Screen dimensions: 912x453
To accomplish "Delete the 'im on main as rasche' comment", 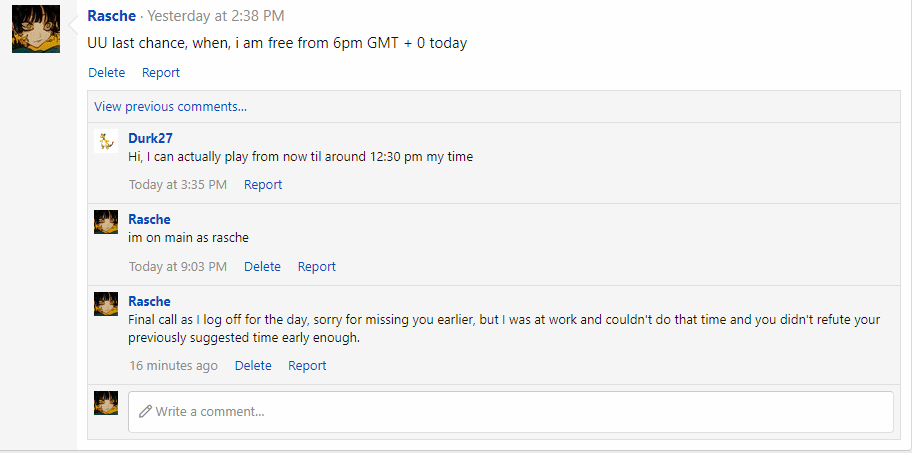I will (262, 266).
